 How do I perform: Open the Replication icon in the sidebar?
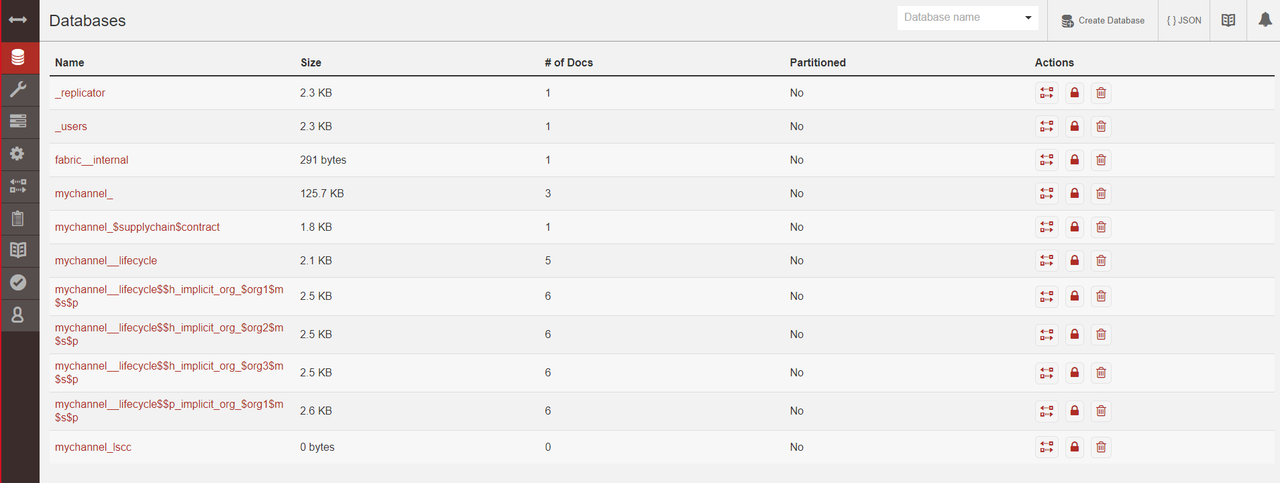pos(18,186)
